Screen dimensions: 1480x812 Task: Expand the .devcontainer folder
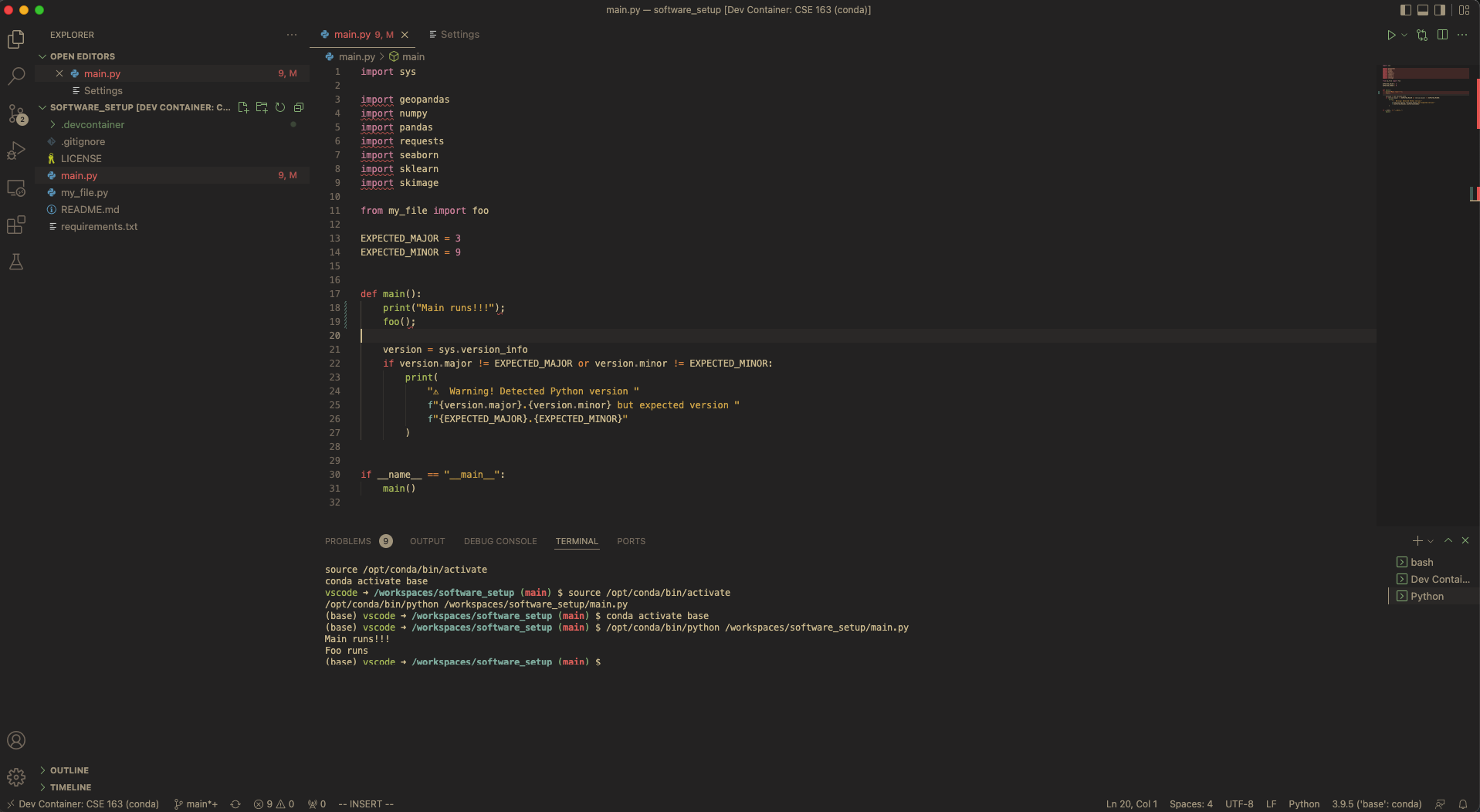(x=93, y=124)
